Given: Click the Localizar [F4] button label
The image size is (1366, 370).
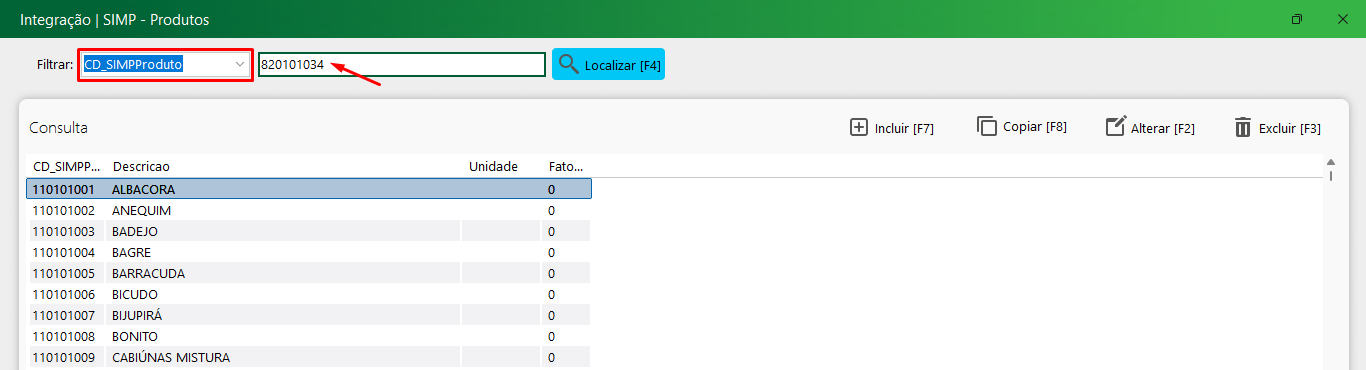Looking at the screenshot, I should 622,65.
